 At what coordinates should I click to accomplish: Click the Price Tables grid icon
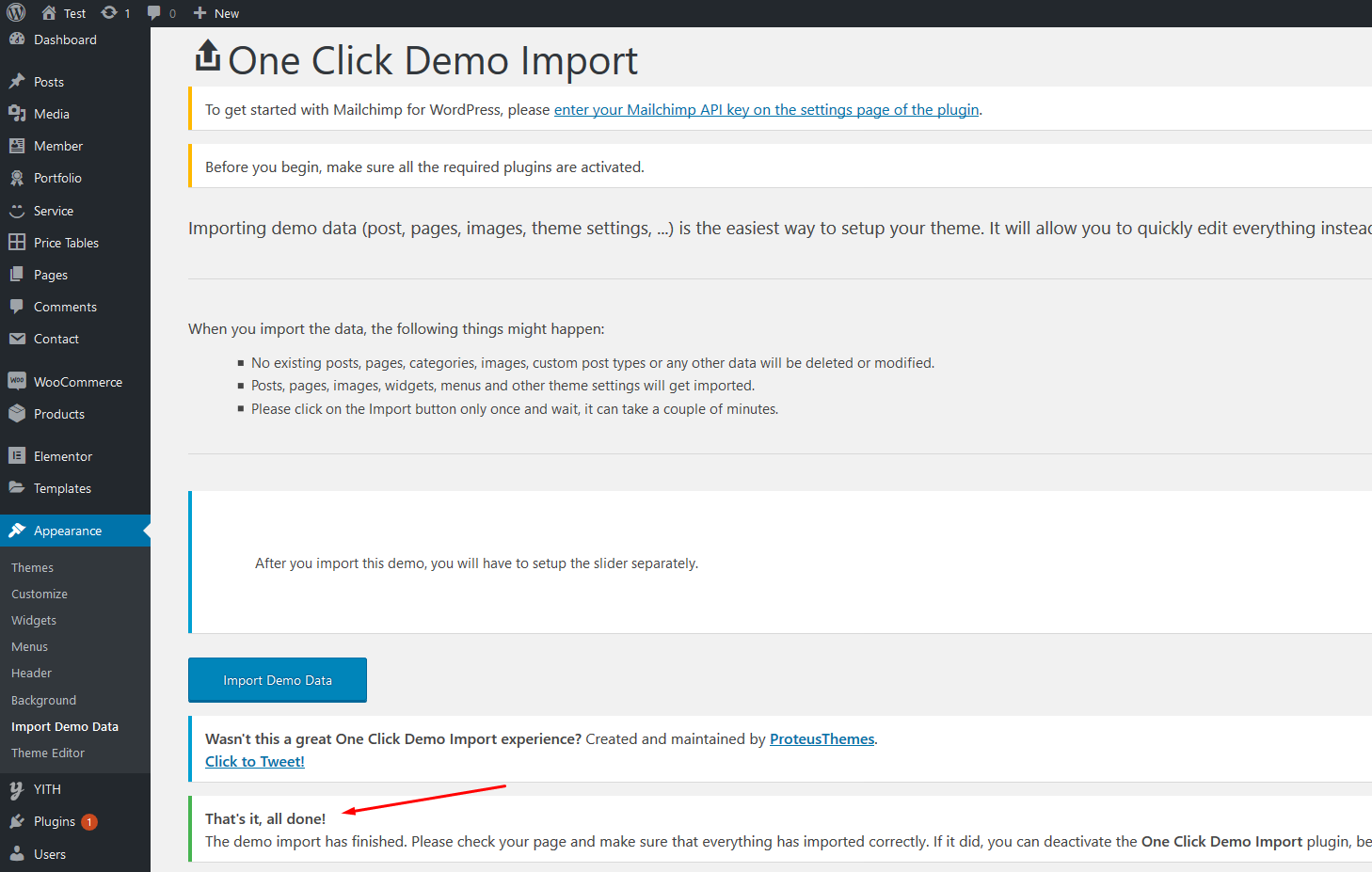(x=17, y=242)
